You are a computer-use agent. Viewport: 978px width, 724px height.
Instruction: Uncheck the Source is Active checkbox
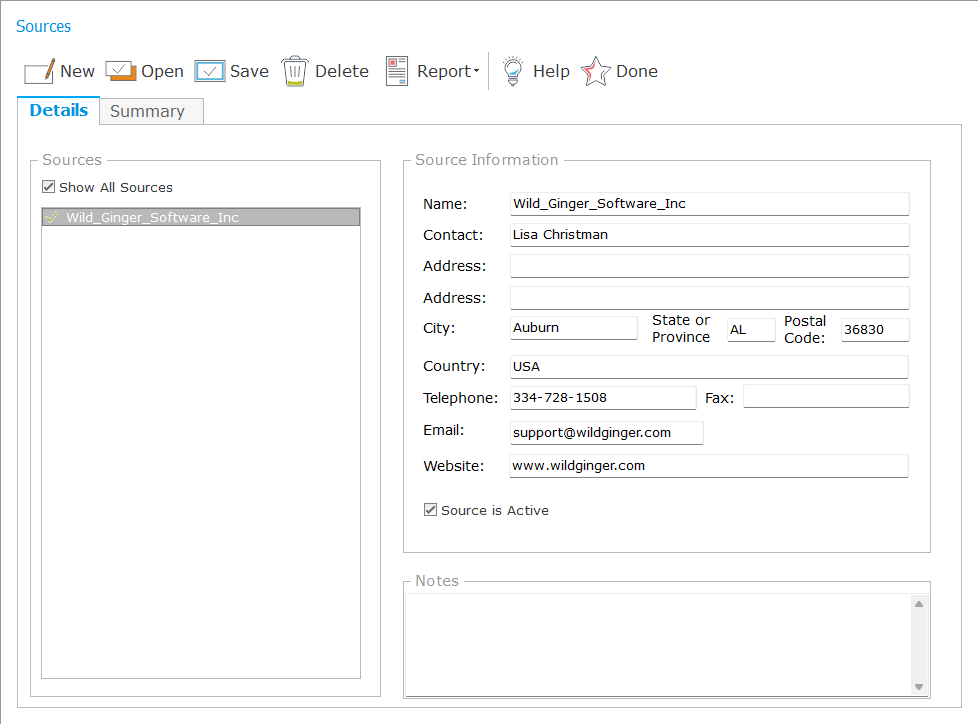430,510
